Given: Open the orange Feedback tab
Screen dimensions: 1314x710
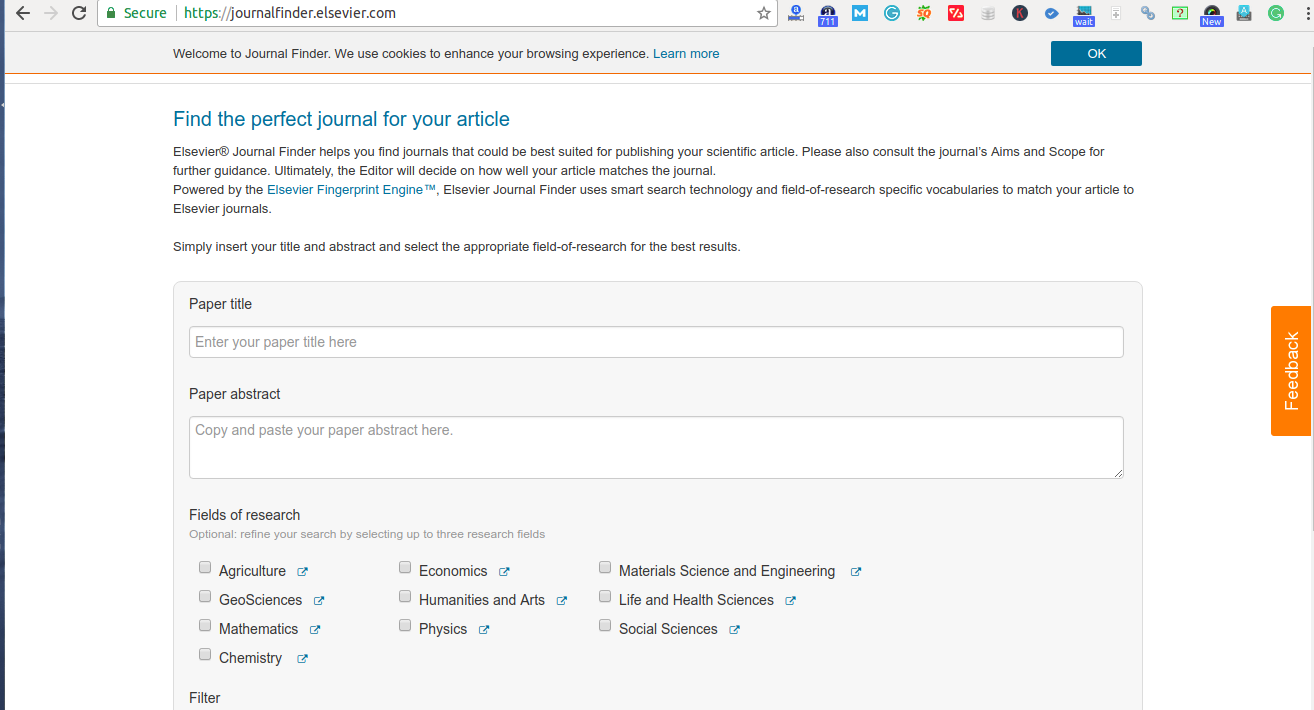Looking at the screenshot, I should pyautogui.click(x=1291, y=371).
